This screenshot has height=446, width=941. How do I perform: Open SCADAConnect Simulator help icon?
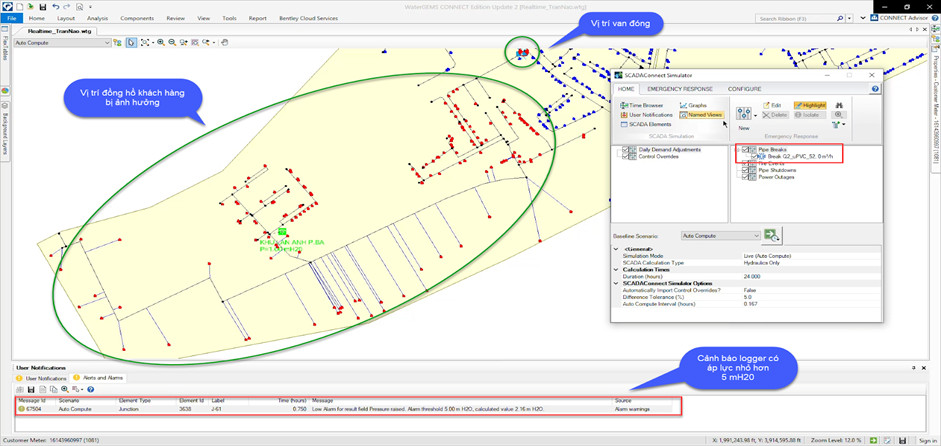click(875, 89)
